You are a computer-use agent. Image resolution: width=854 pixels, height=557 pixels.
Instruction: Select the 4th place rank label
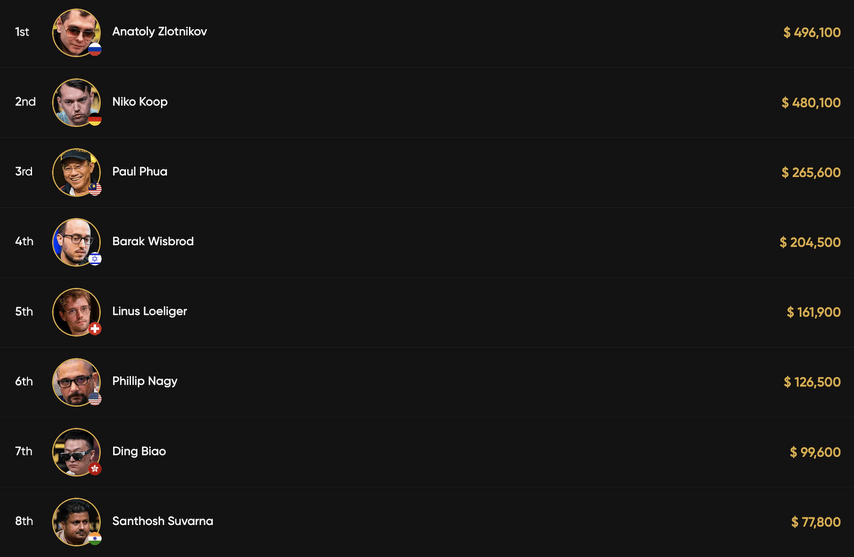(24, 241)
